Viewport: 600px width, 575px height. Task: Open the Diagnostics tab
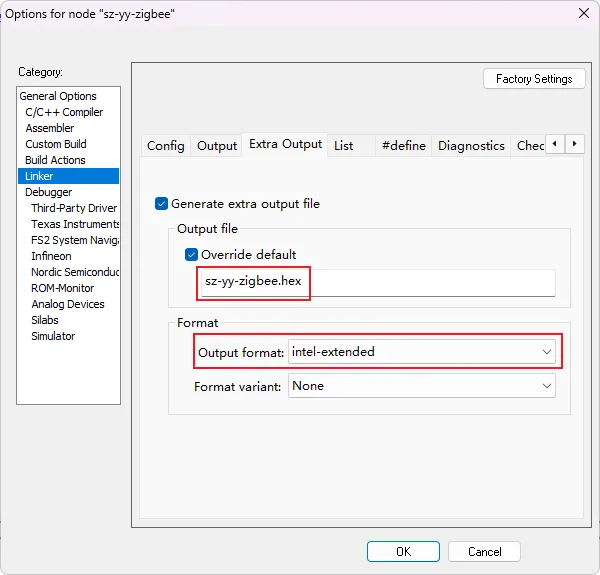[470, 146]
